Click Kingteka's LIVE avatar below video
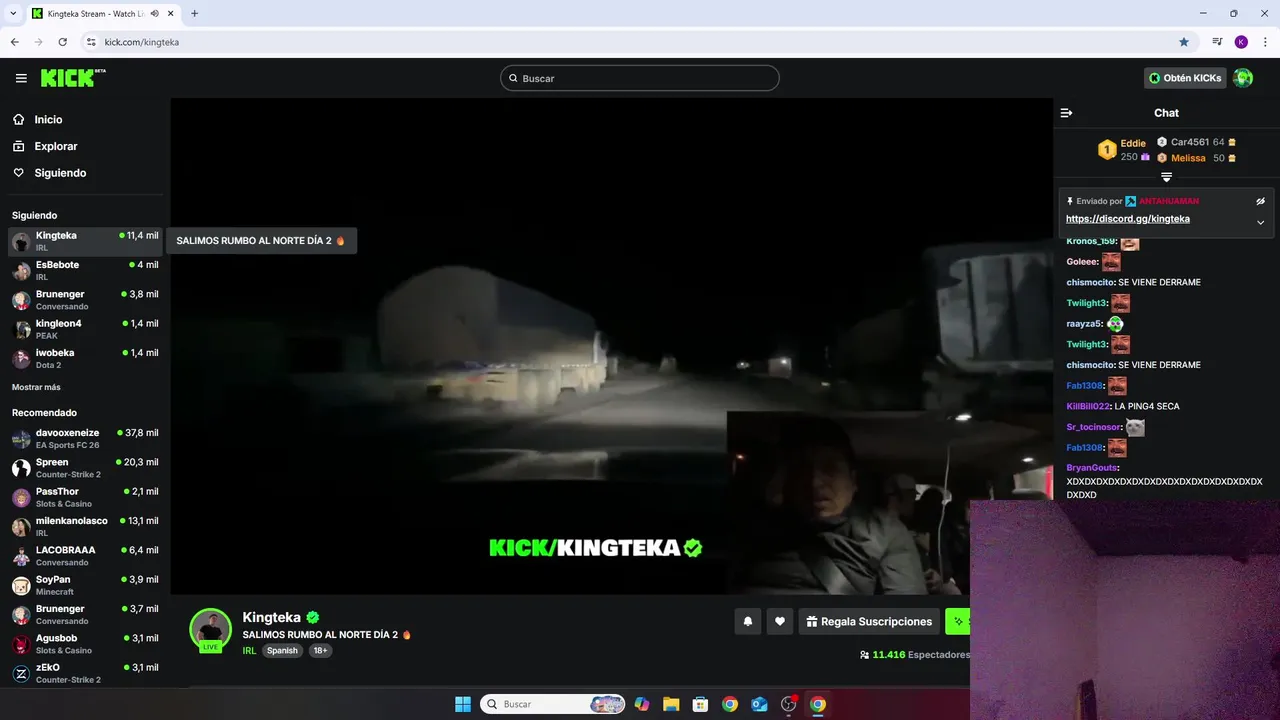Image resolution: width=1280 pixels, height=720 pixels. 210,630
